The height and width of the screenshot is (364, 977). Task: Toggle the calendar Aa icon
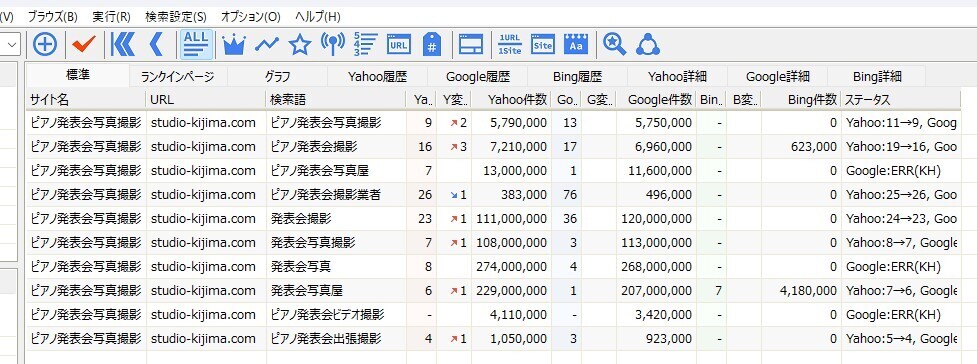tap(576, 44)
